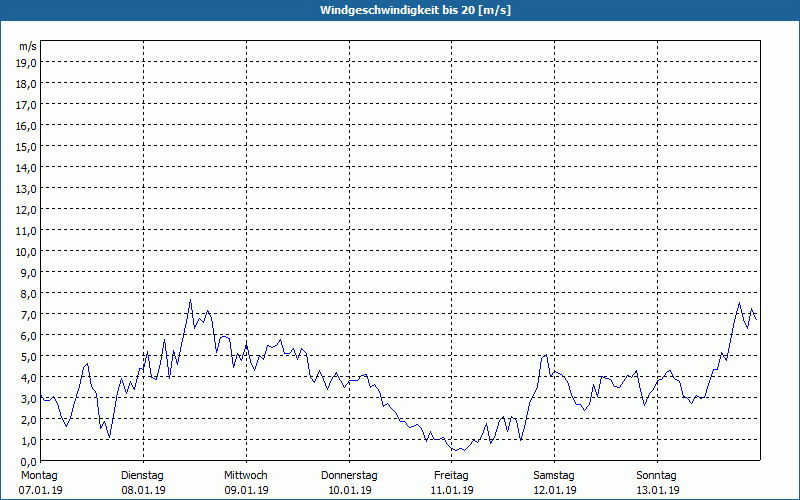
Task: Click the 16,0 y-axis label
Action: click(x=27, y=126)
